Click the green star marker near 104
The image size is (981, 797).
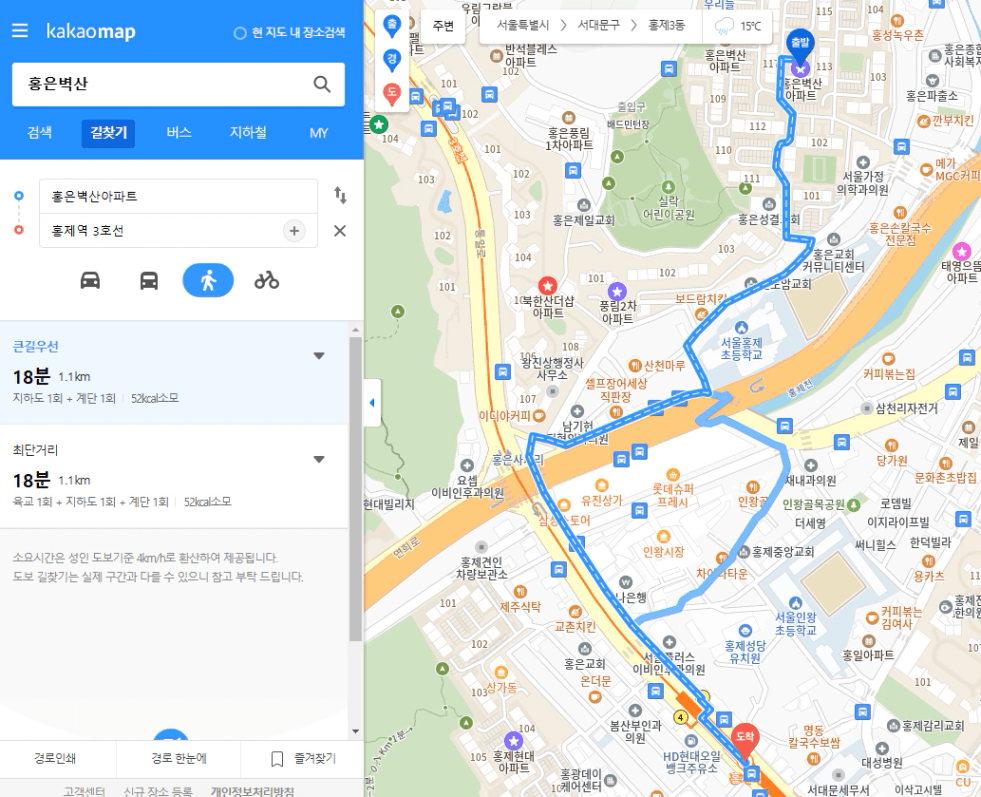coord(379,124)
